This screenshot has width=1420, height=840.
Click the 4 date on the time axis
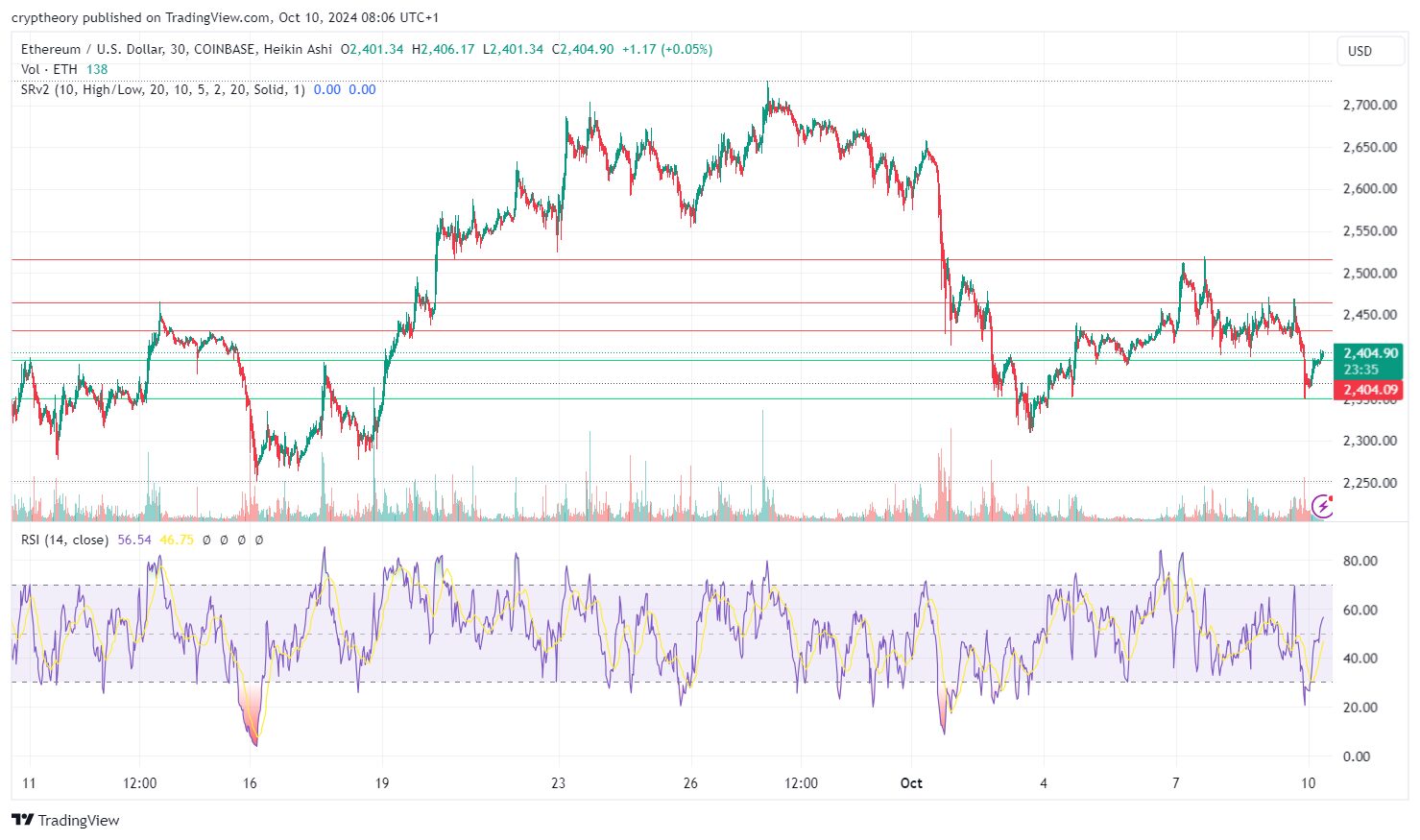click(x=1044, y=783)
